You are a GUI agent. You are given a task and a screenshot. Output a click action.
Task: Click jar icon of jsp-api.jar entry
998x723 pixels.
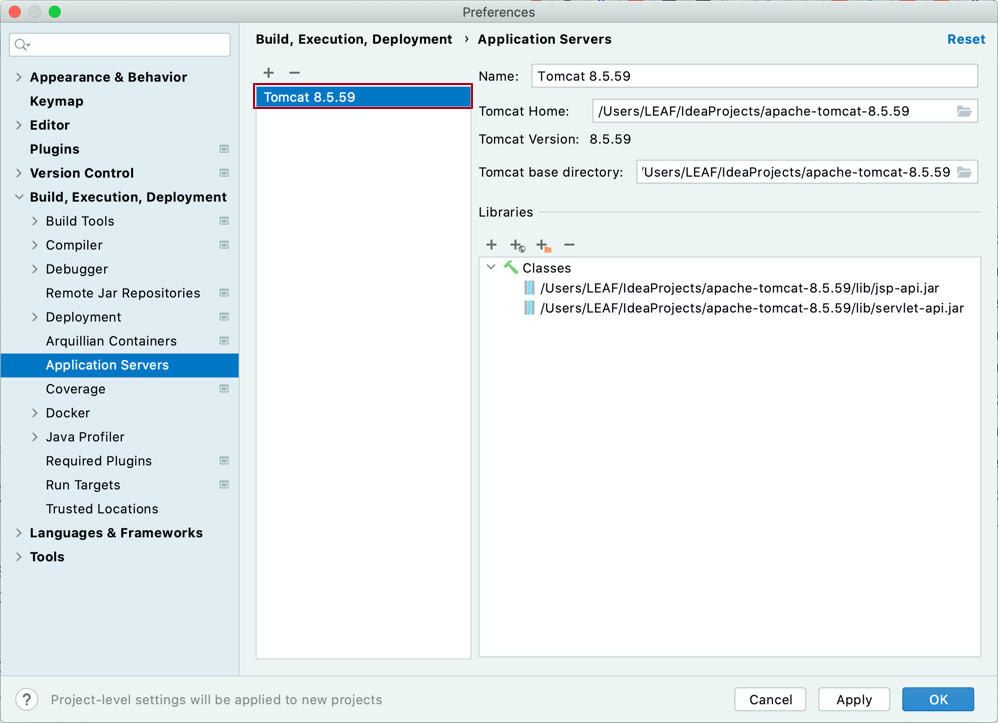pos(529,288)
